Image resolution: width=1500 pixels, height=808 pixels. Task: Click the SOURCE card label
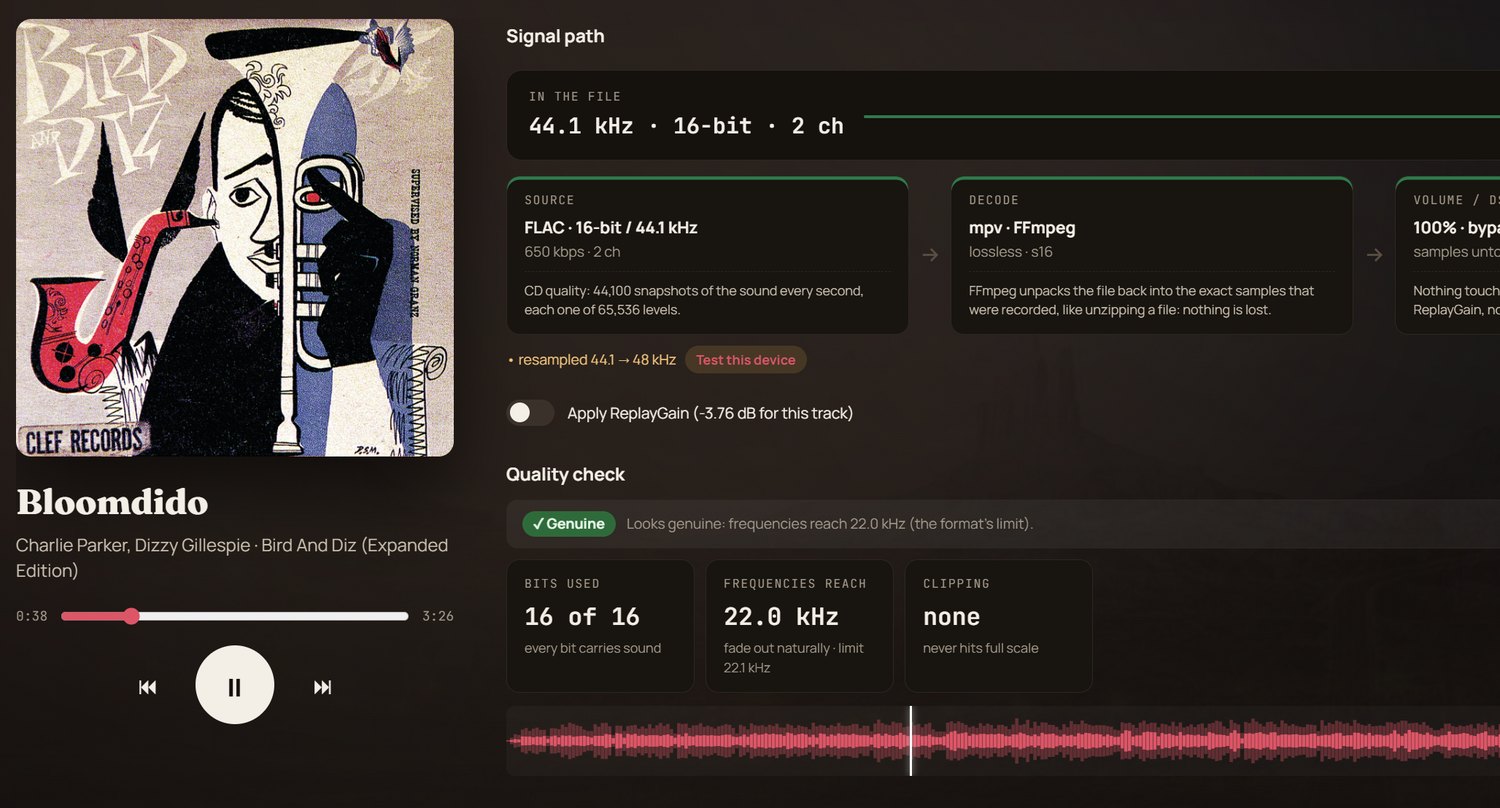click(550, 200)
